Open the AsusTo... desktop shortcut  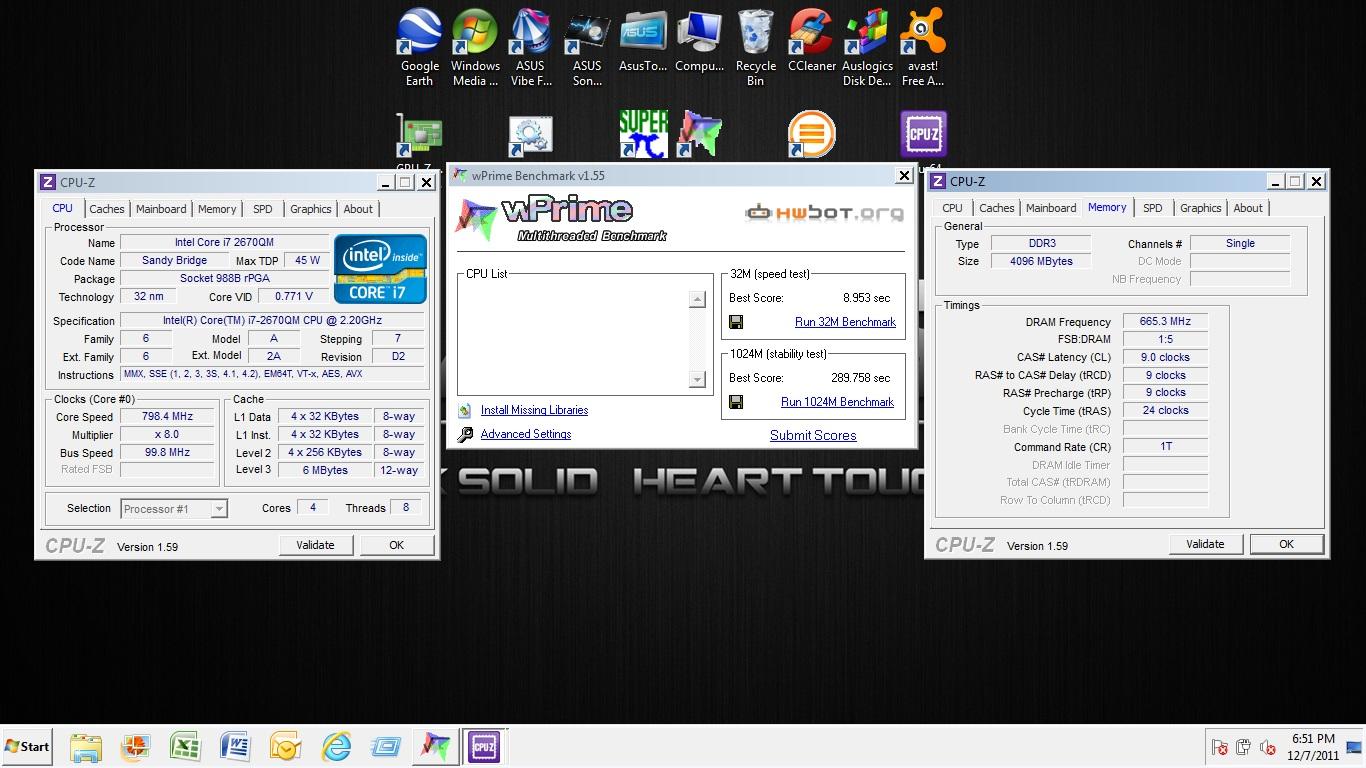click(643, 42)
